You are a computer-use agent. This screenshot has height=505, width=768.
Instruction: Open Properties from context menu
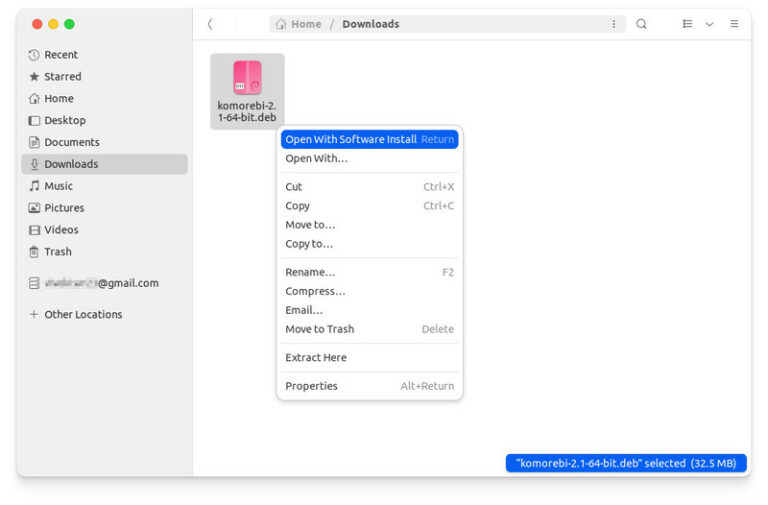[312, 386]
